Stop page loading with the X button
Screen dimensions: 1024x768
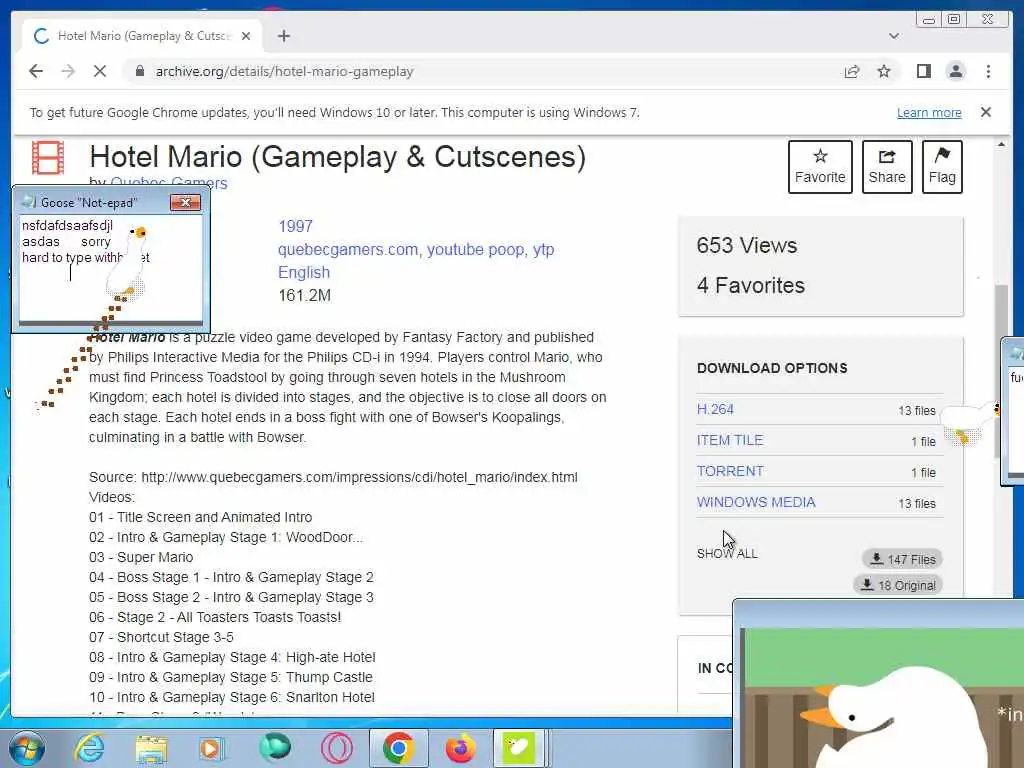[100, 71]
